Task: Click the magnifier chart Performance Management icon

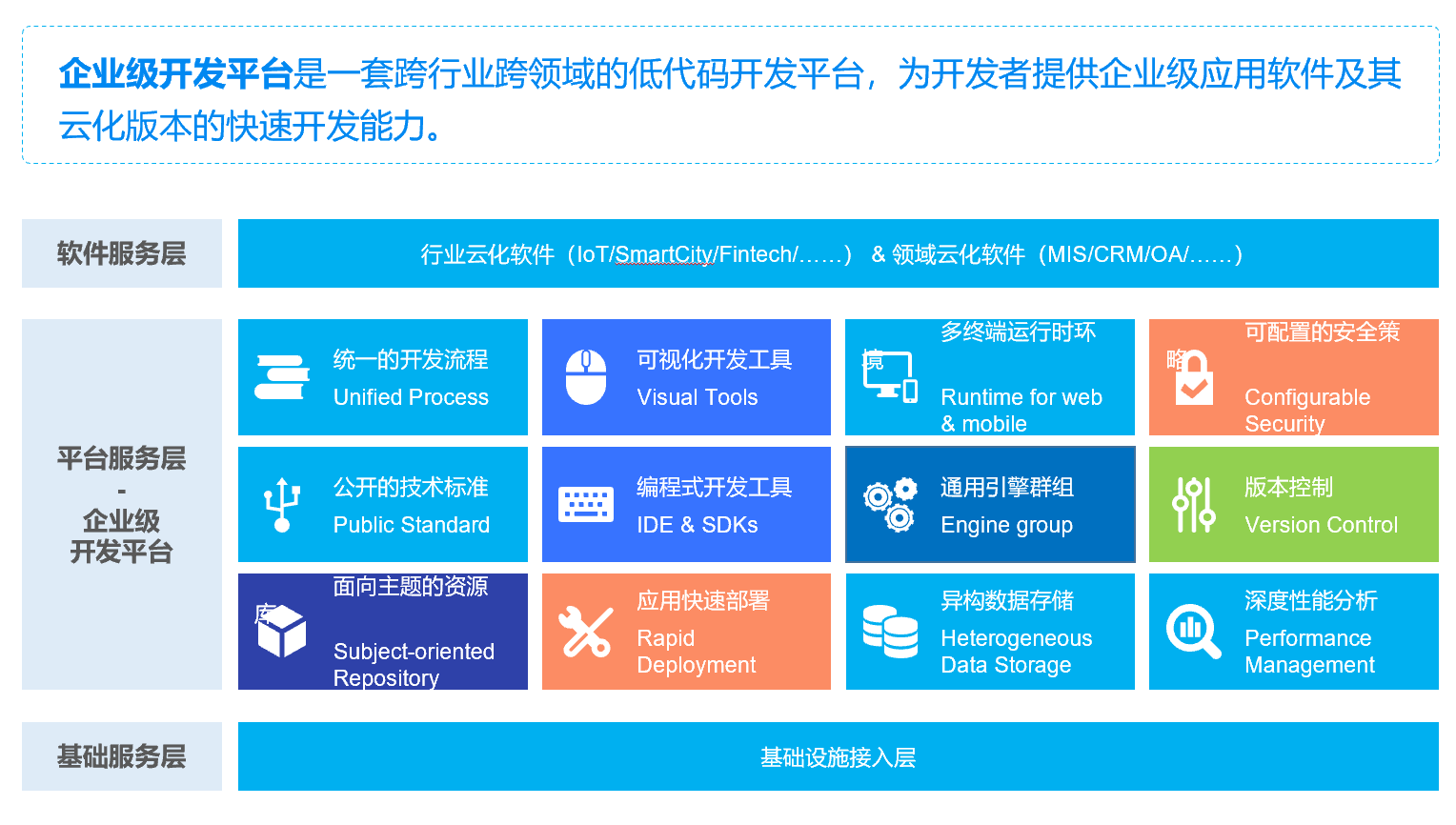Action: [1194, 632]
